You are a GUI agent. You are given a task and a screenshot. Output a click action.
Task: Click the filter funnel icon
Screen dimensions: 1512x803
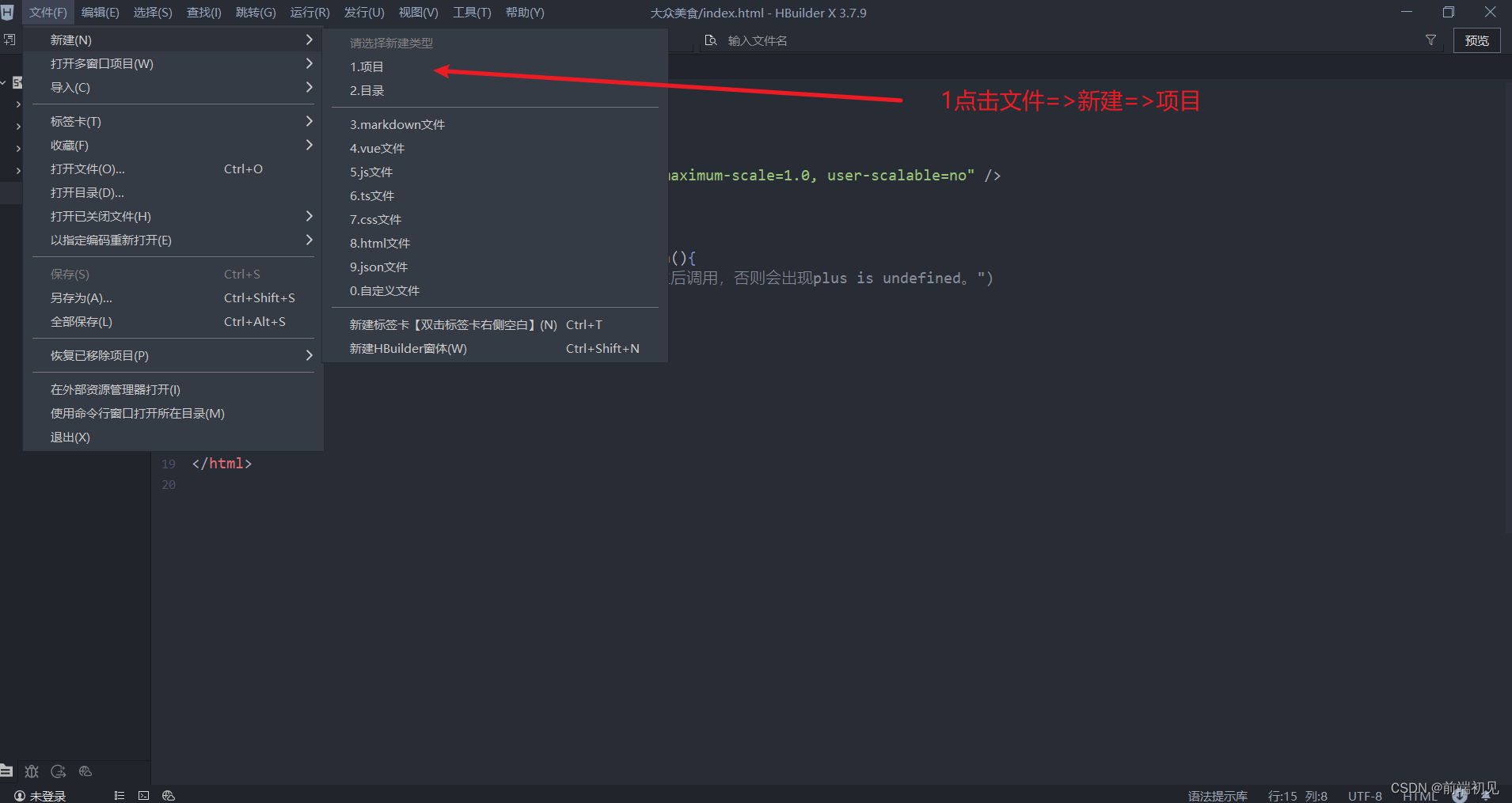pos(1430,40)
